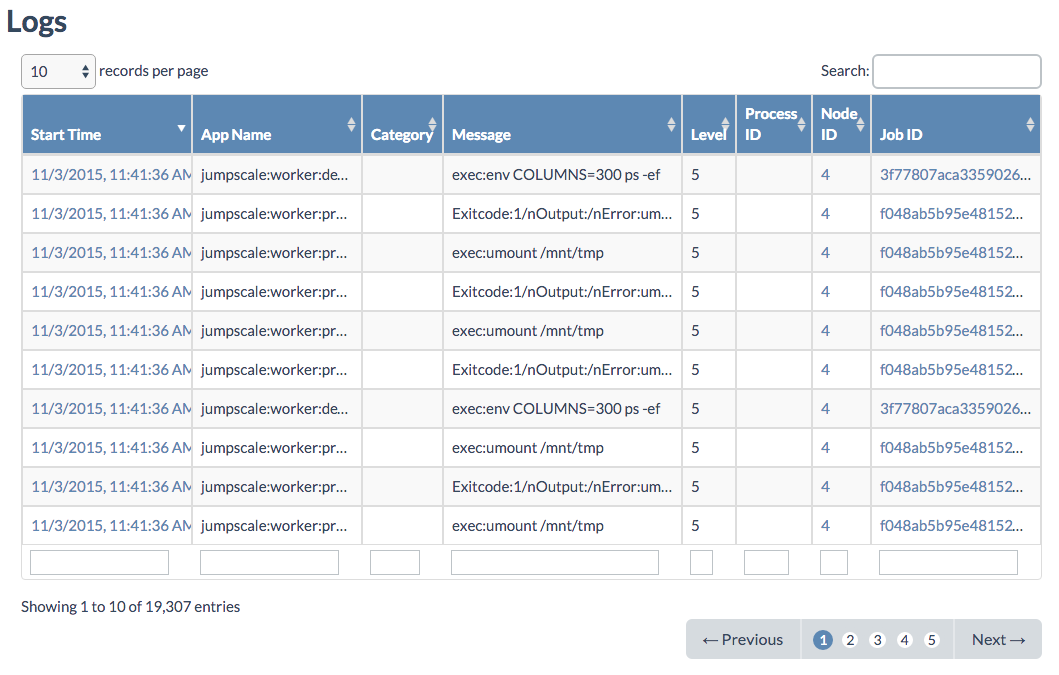Click the Message column filter box
The height and width of the screenshot is (675, 1059).
[554, 563]
